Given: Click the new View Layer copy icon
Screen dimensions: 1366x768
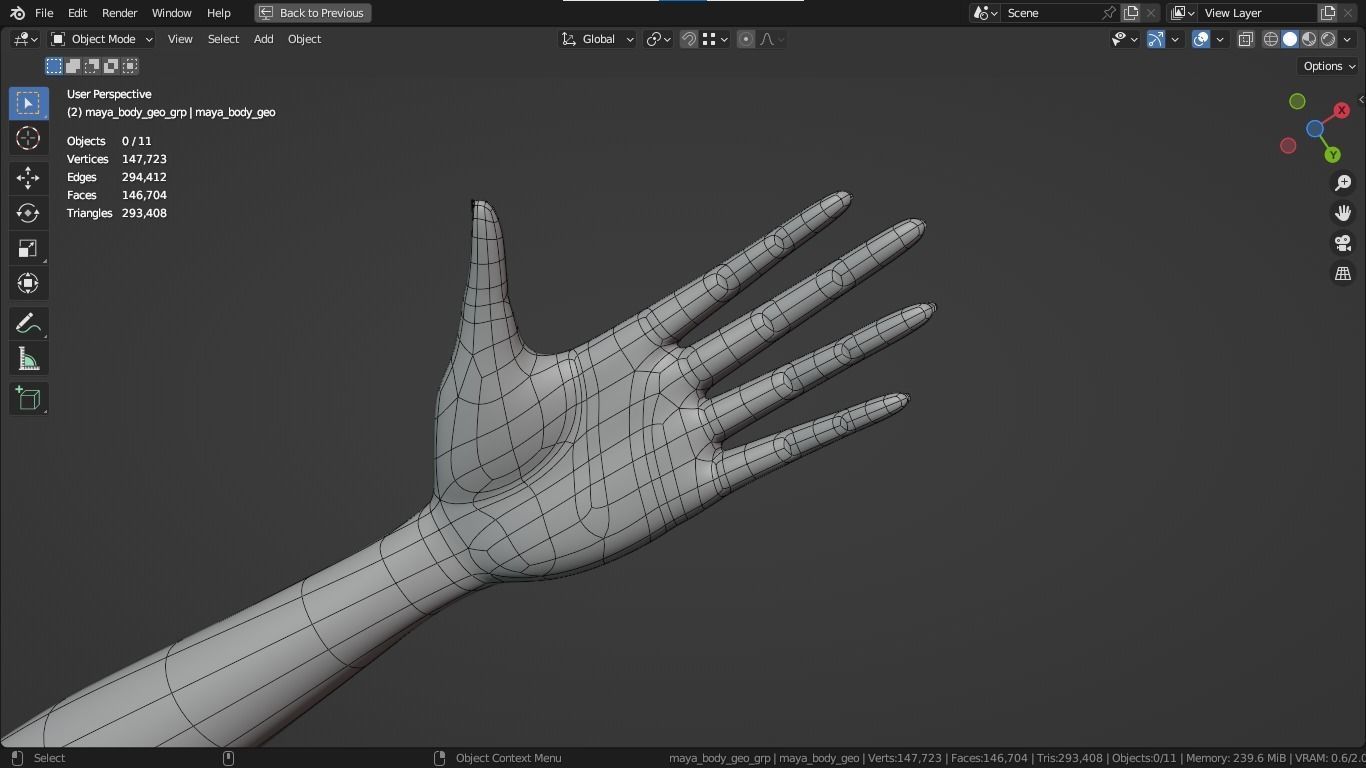Looking at the screenshot, I should [1328, 13].
